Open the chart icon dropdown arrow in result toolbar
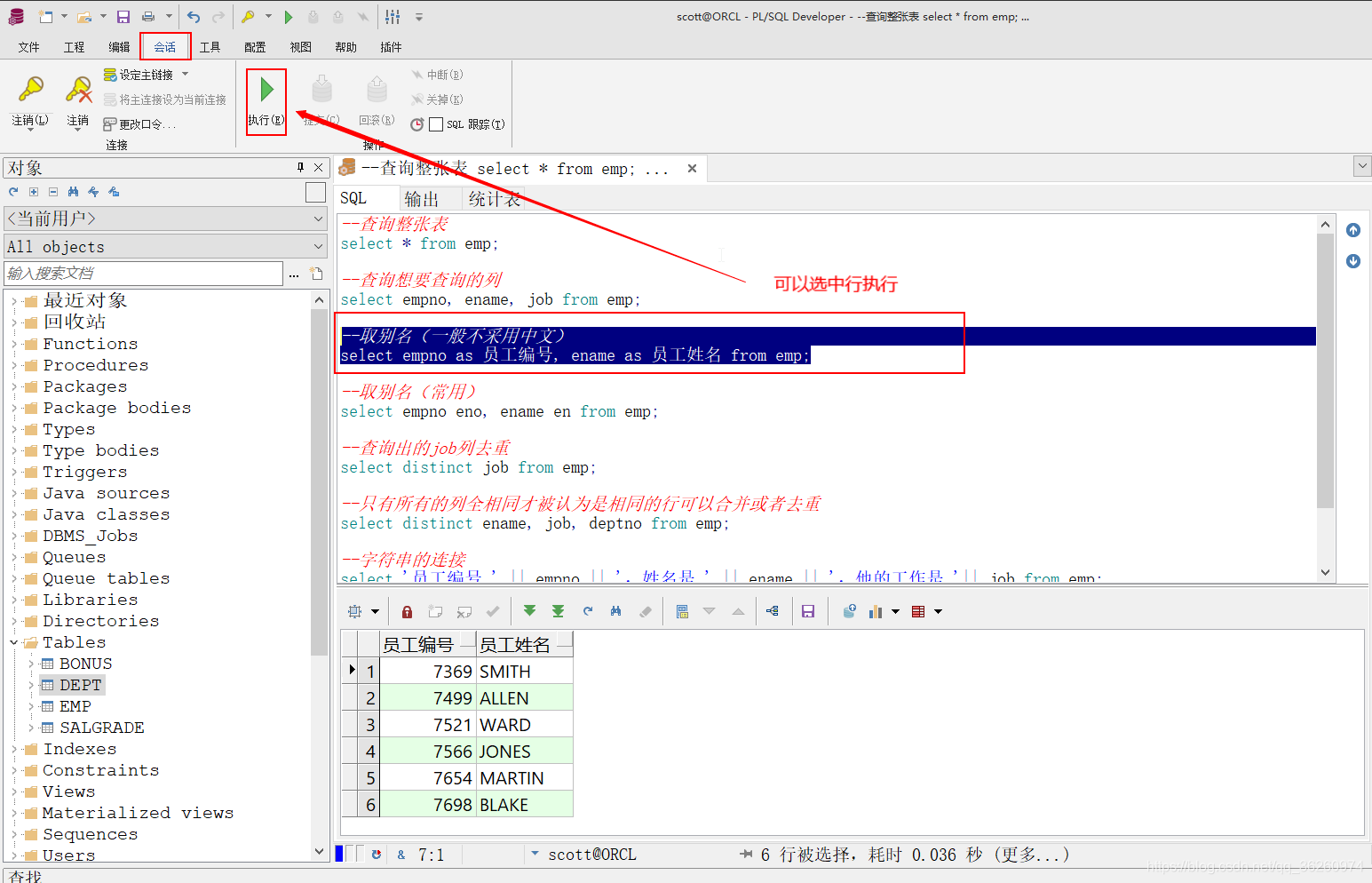1372x883 pixels. [x=895, y=611]
